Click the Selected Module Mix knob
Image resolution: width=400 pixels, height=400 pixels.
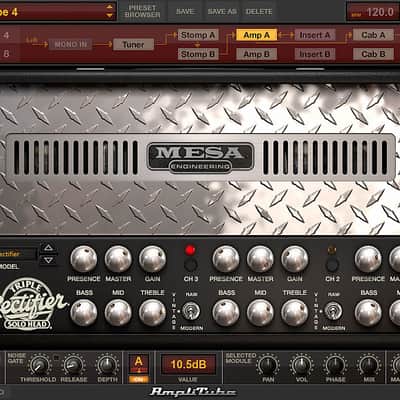[369, 365]
